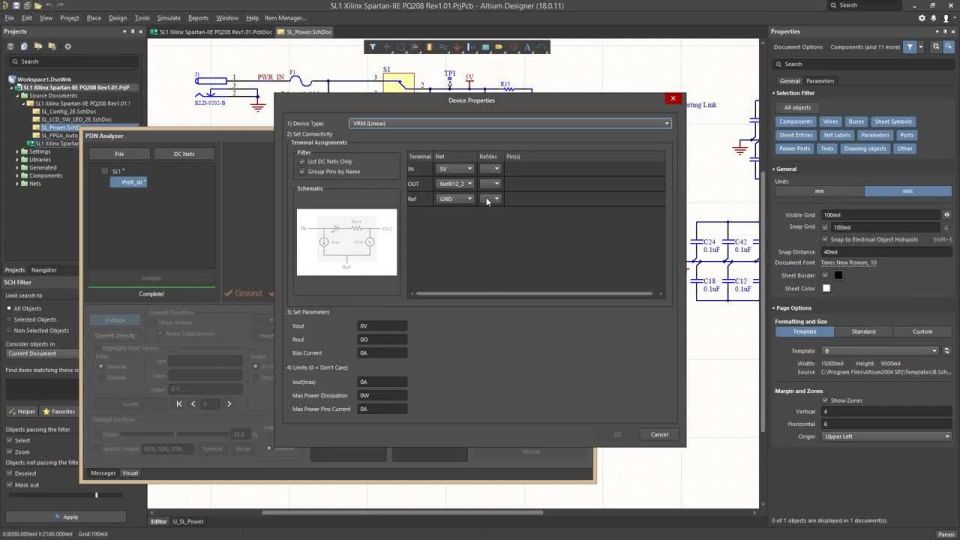Select the Standard page format button

coord(863,332)
